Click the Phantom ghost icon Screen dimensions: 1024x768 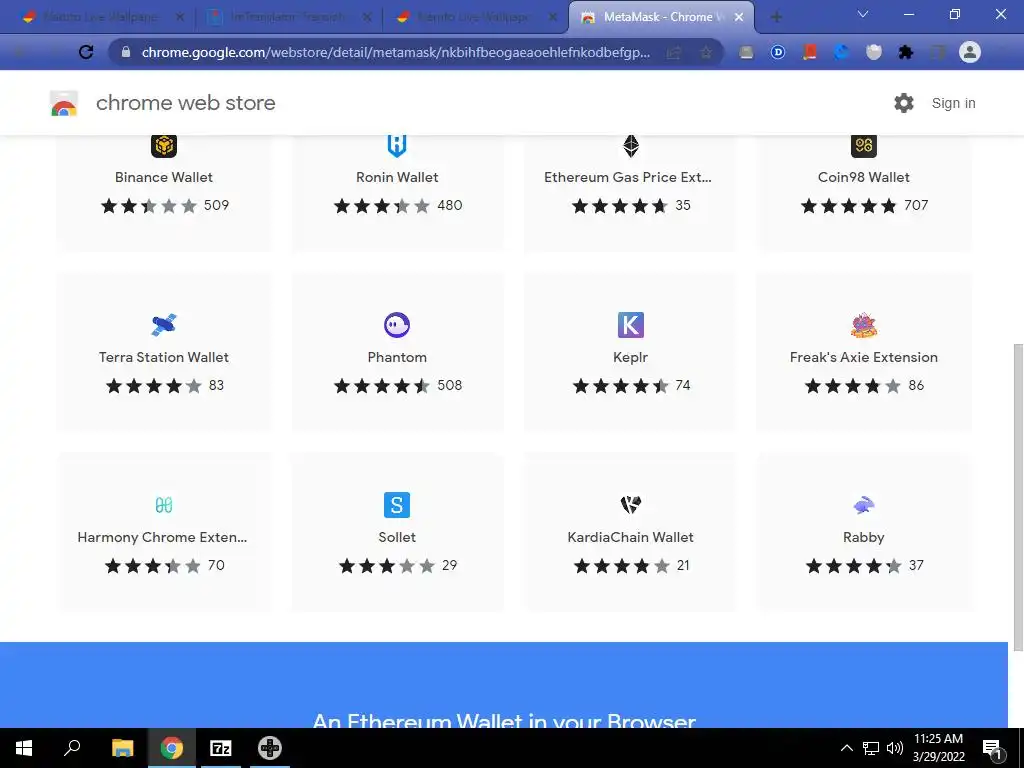tap(397, 325)
